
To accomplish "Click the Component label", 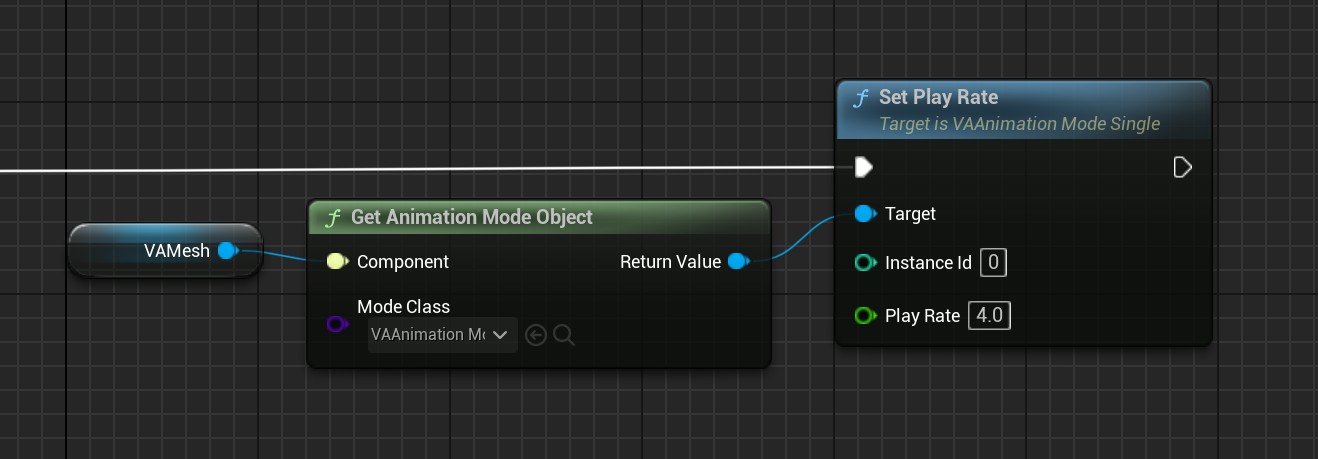I will point(403,262).
